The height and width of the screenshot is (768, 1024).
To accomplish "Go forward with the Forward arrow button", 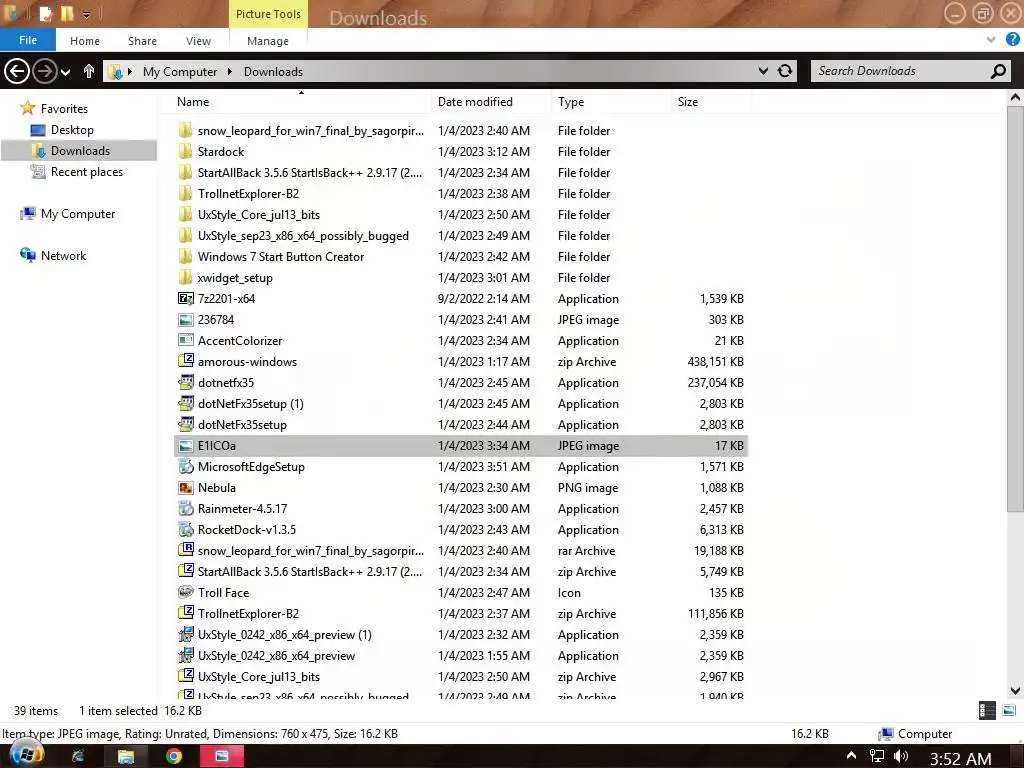I will [x=44, y=71].
